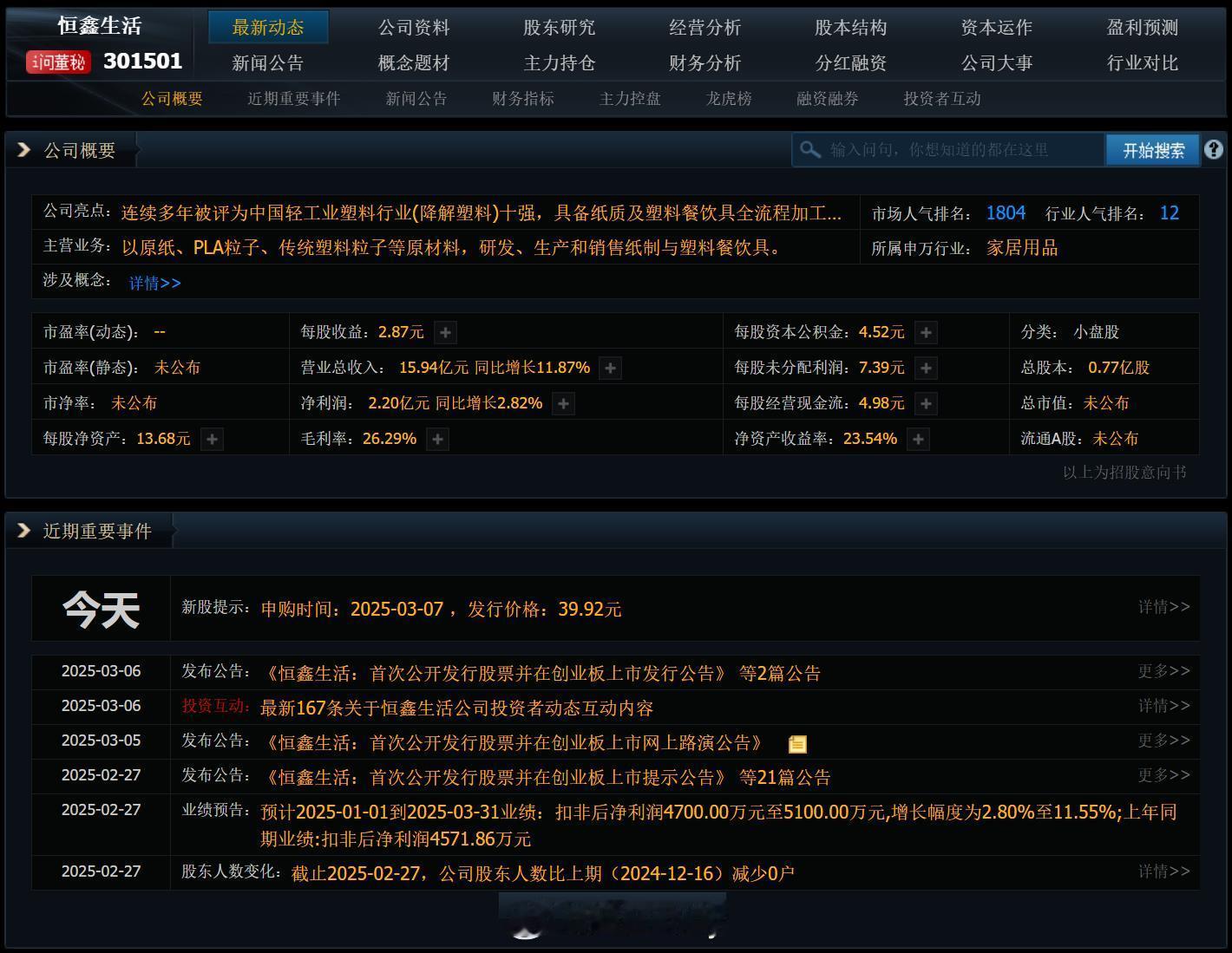Open 详情>> for 股东人数变化 row
The image size is (1232, 953).
click(1164, 871)
